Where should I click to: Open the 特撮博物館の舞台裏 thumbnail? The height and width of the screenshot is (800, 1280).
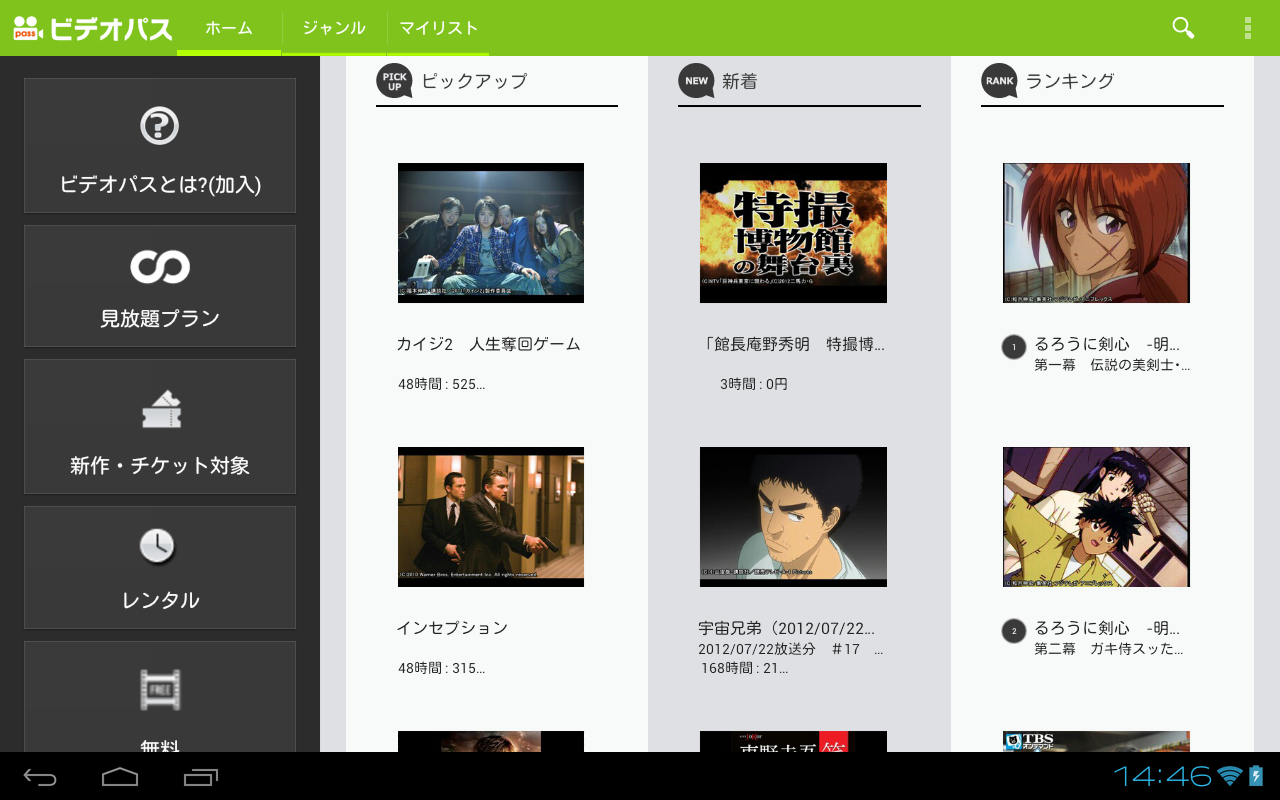[793, 233]
